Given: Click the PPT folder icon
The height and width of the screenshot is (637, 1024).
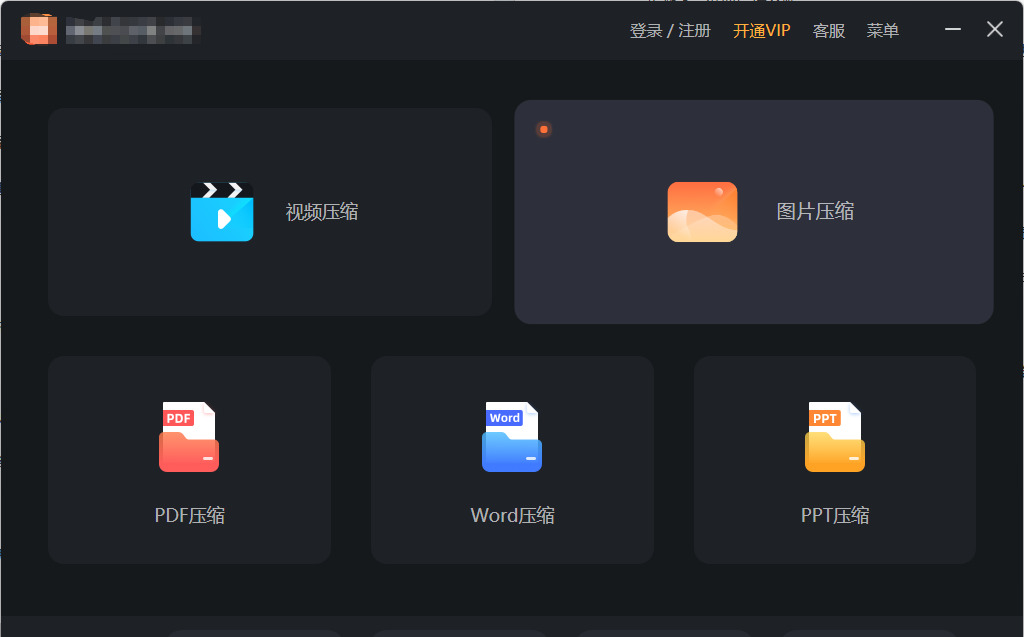Looking at the screenshot, I should (835, 436).
